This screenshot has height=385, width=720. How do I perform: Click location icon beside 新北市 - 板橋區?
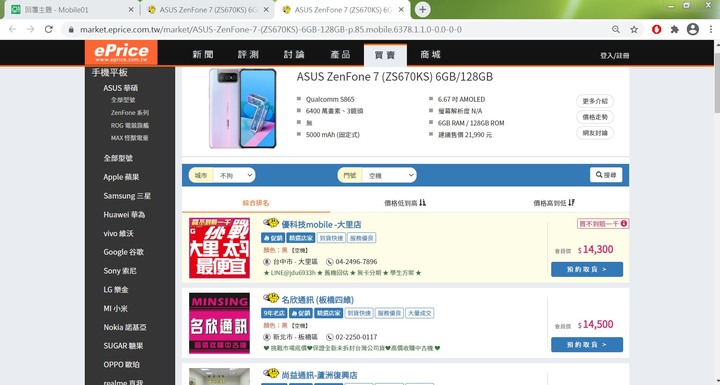267,337
